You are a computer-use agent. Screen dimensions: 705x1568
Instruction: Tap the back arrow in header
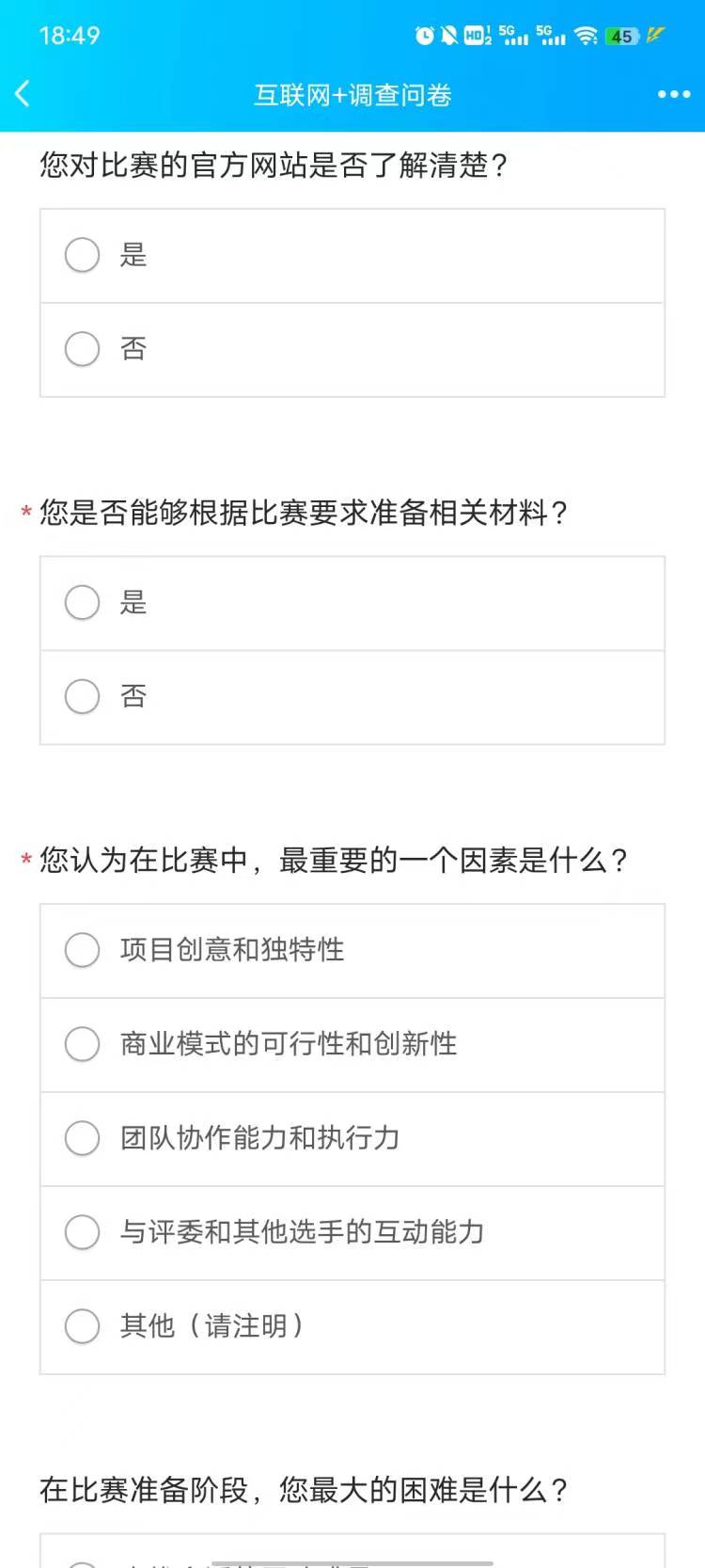tap(23, 94)
